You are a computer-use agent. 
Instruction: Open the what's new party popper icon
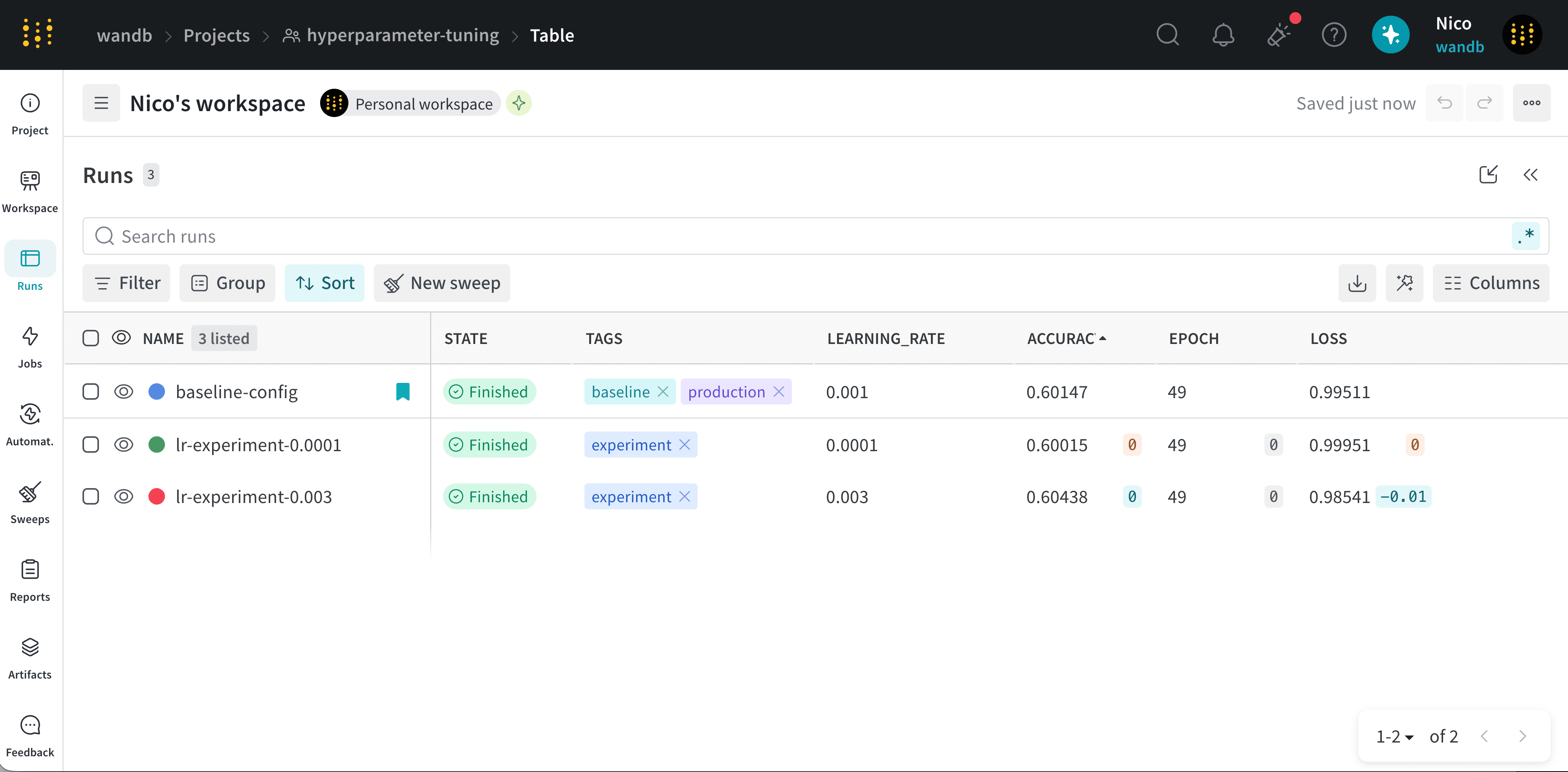pos(1279,35)
